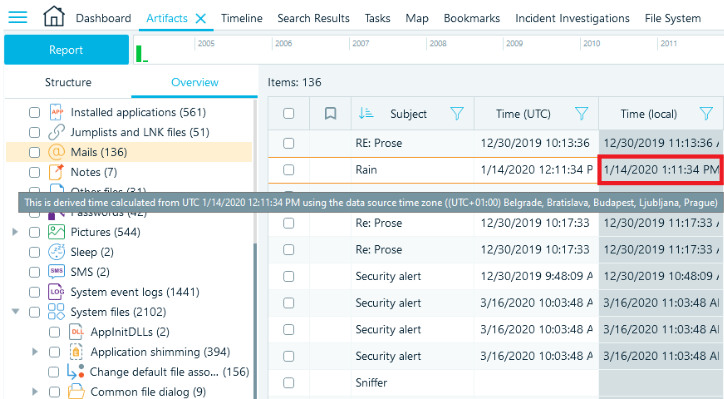Click the Mails at-sign icon
Image resolution: width=724 pixels, height=399 pixels.
tap(56, 152)
